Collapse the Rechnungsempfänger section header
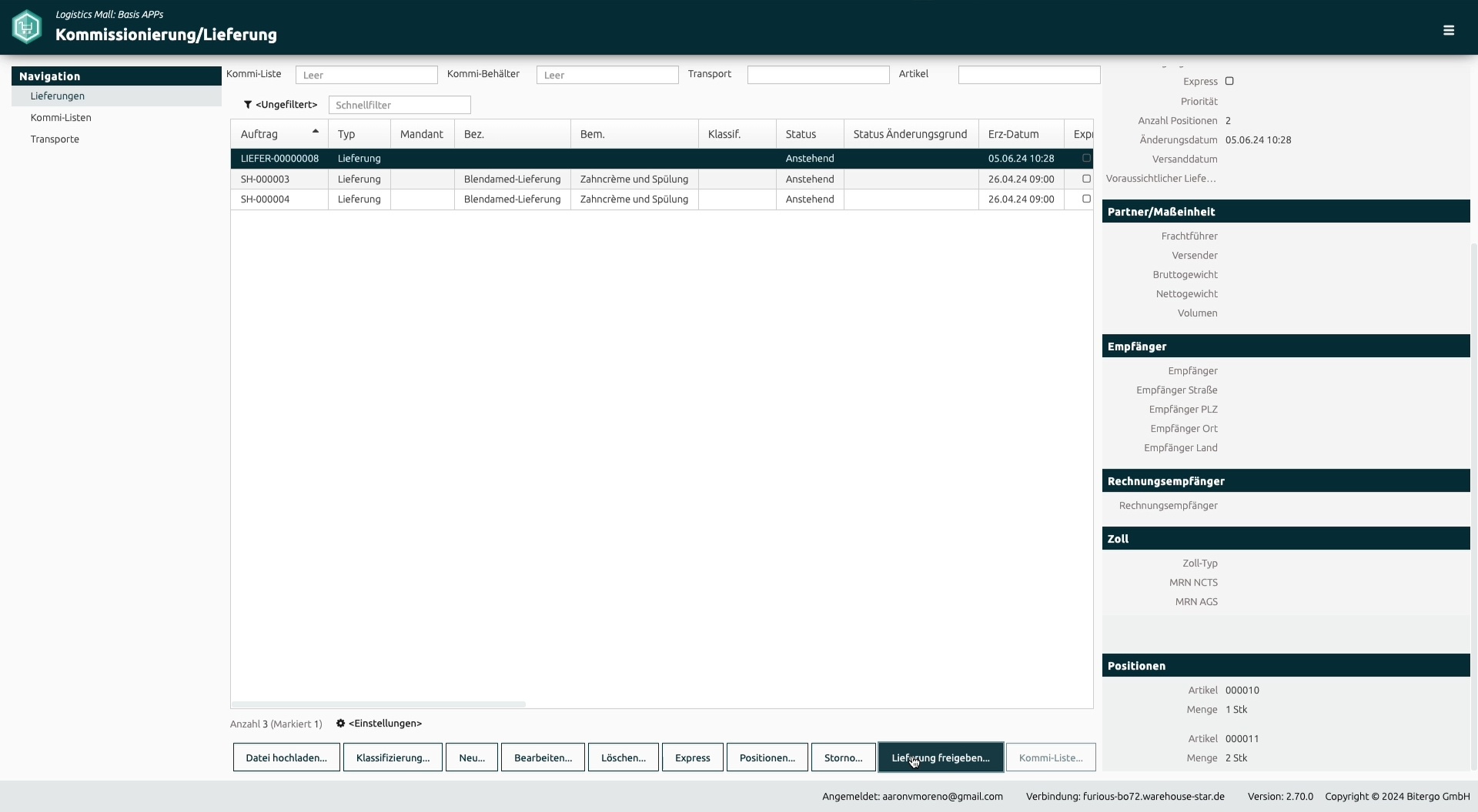Screen dimensions: 1478x812 pos(1286,481)
